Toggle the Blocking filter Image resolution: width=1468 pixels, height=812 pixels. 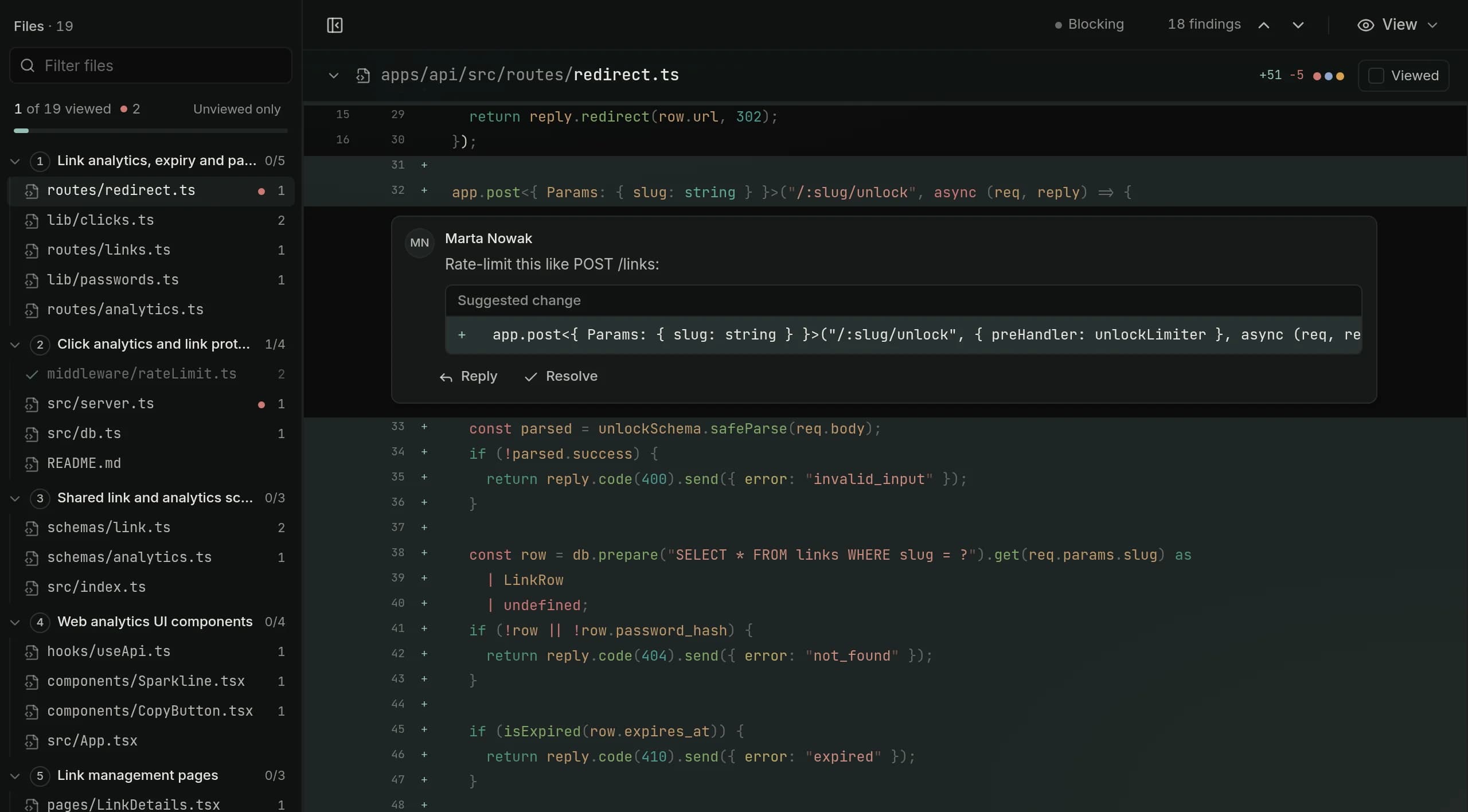click(1089, 25)
